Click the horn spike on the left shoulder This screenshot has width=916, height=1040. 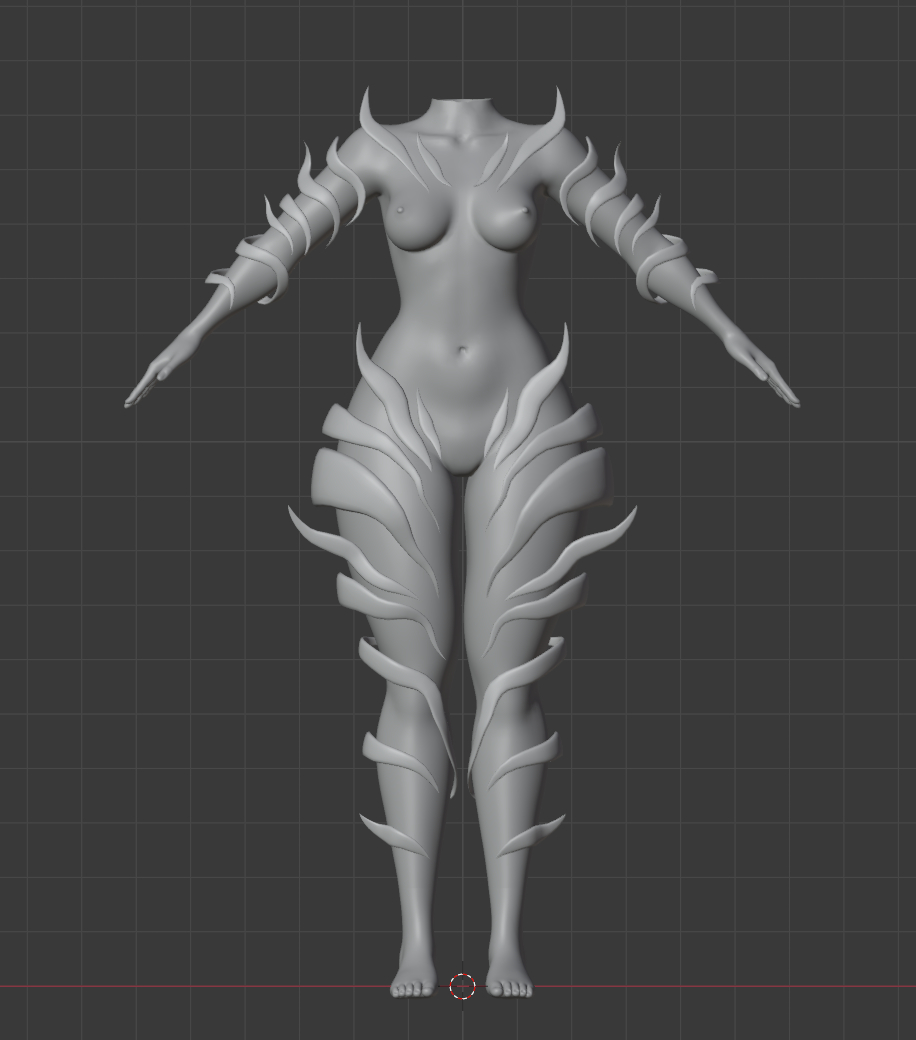pos(367,112)
